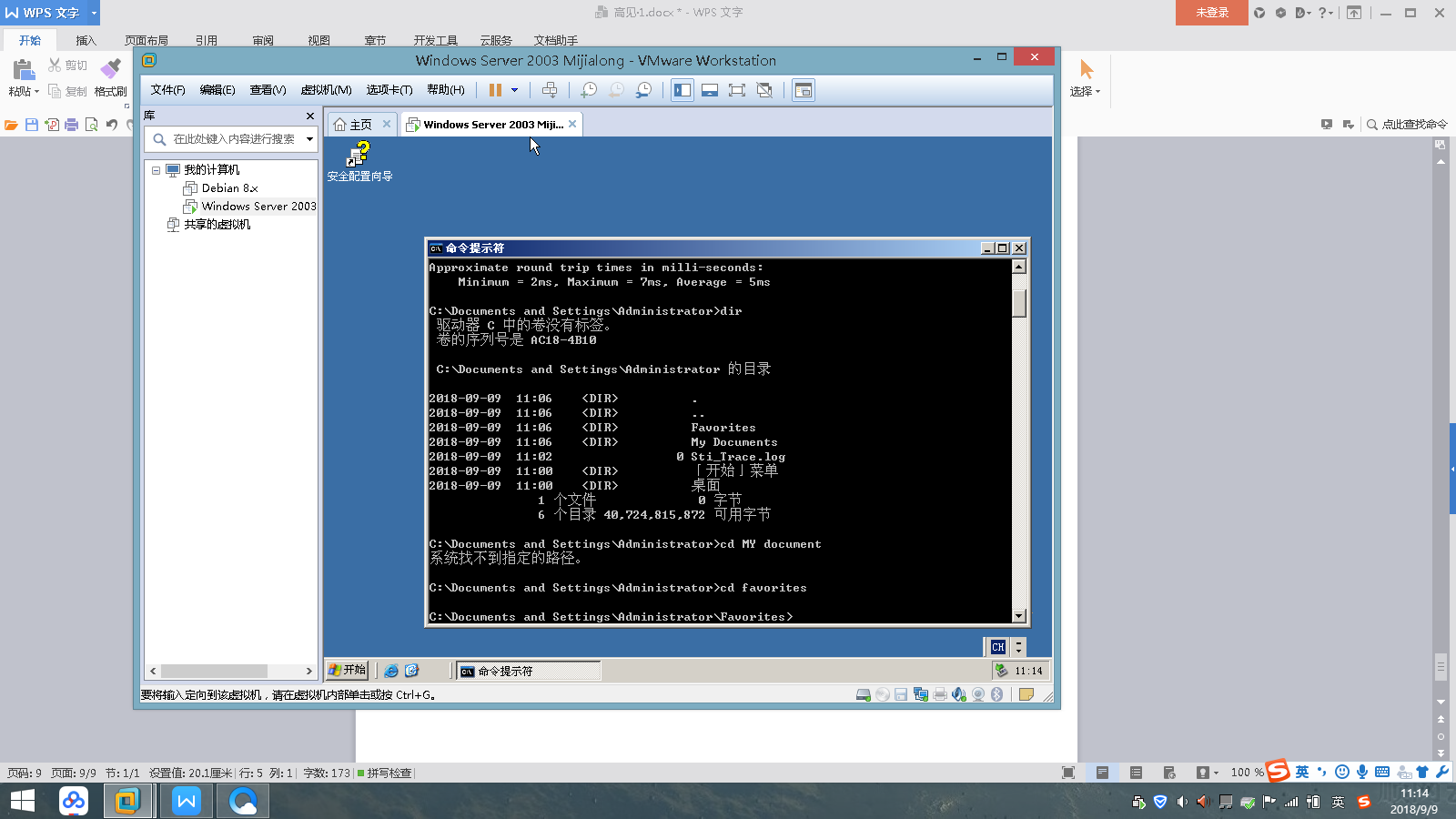The height and width of the screenshot is (819, 1456).
Task: Click the WPS Writer taskbar icon
Action: (x=187, y=801)
